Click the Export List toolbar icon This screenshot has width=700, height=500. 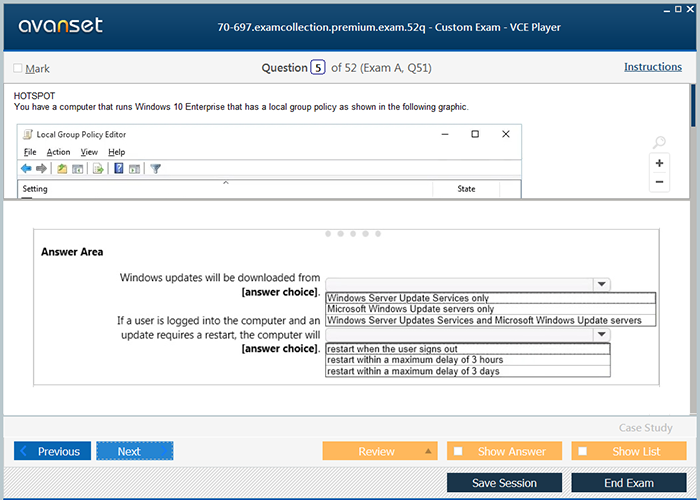coord(98,169)
